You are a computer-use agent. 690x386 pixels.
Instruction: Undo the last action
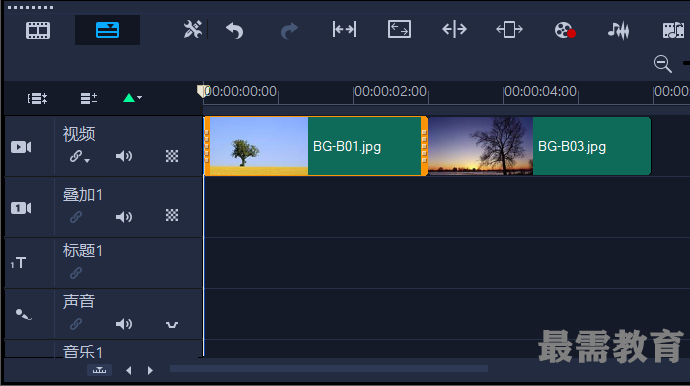235,30
